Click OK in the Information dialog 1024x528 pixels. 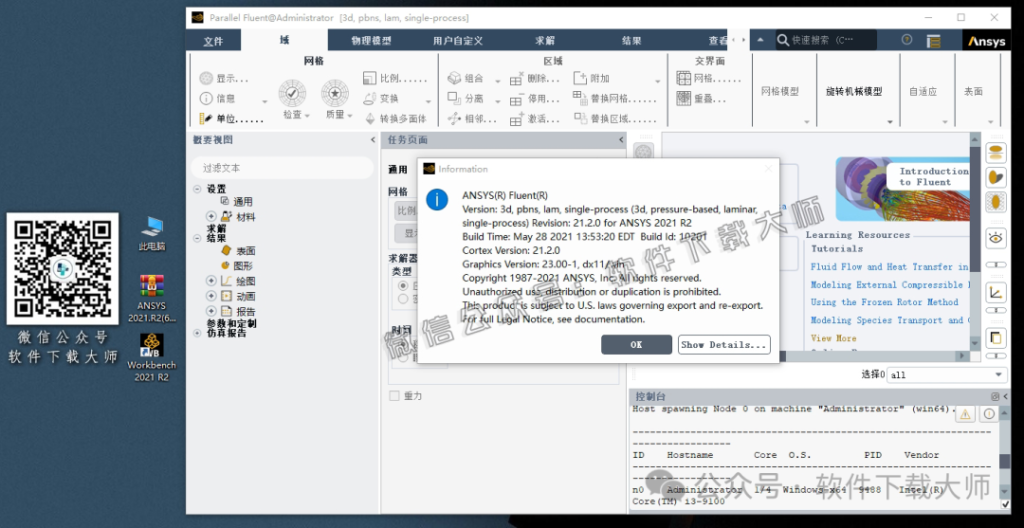pos(636,344)
